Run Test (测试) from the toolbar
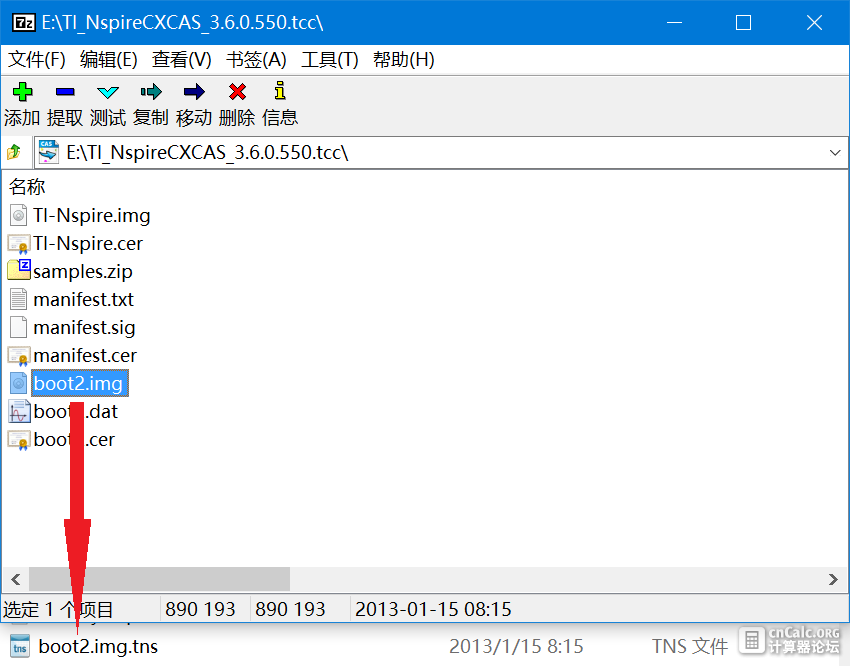The image size is (850, 666). click(x=108, y=92)
